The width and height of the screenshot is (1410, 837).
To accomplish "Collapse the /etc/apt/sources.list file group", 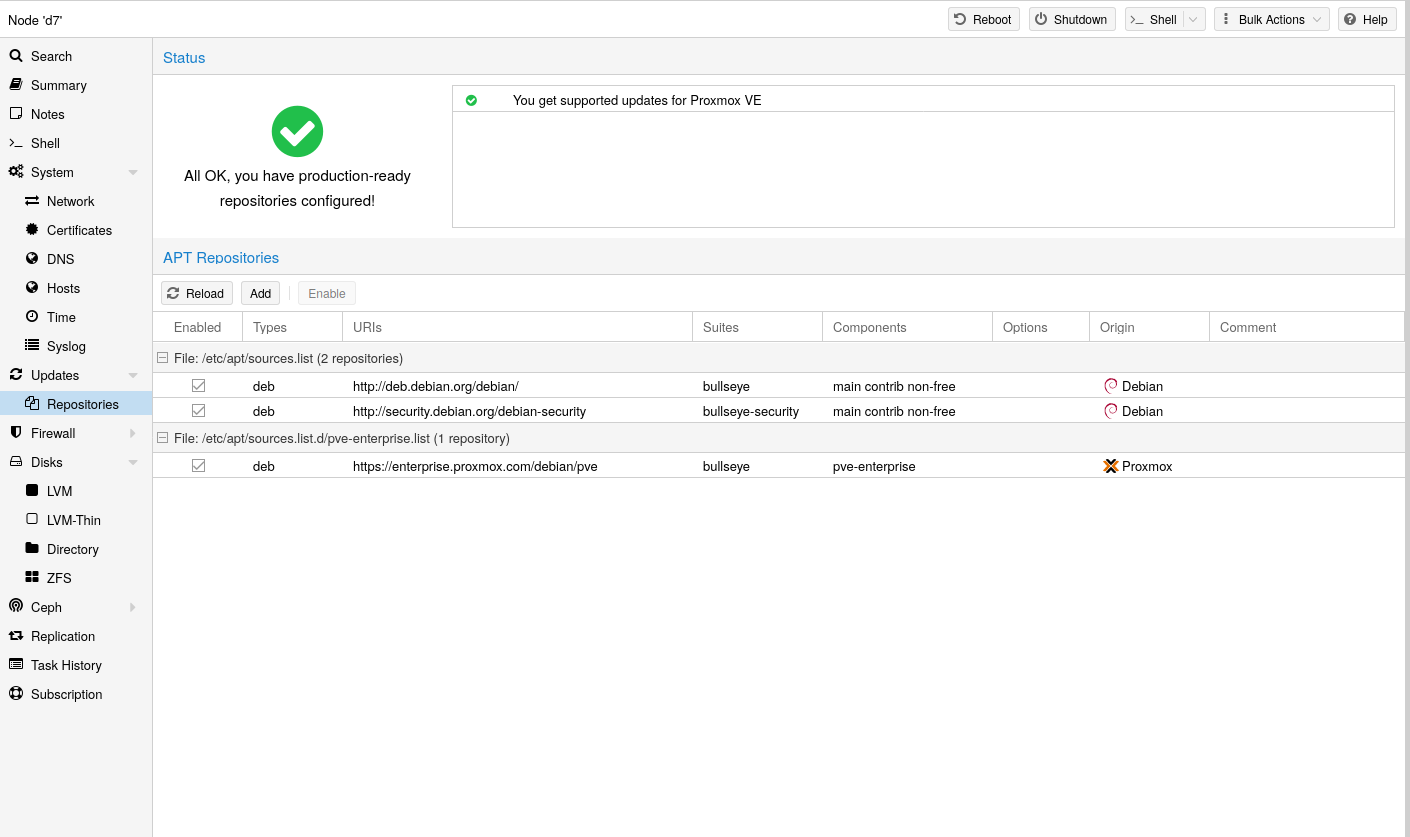I will click(x=162, y=358).
